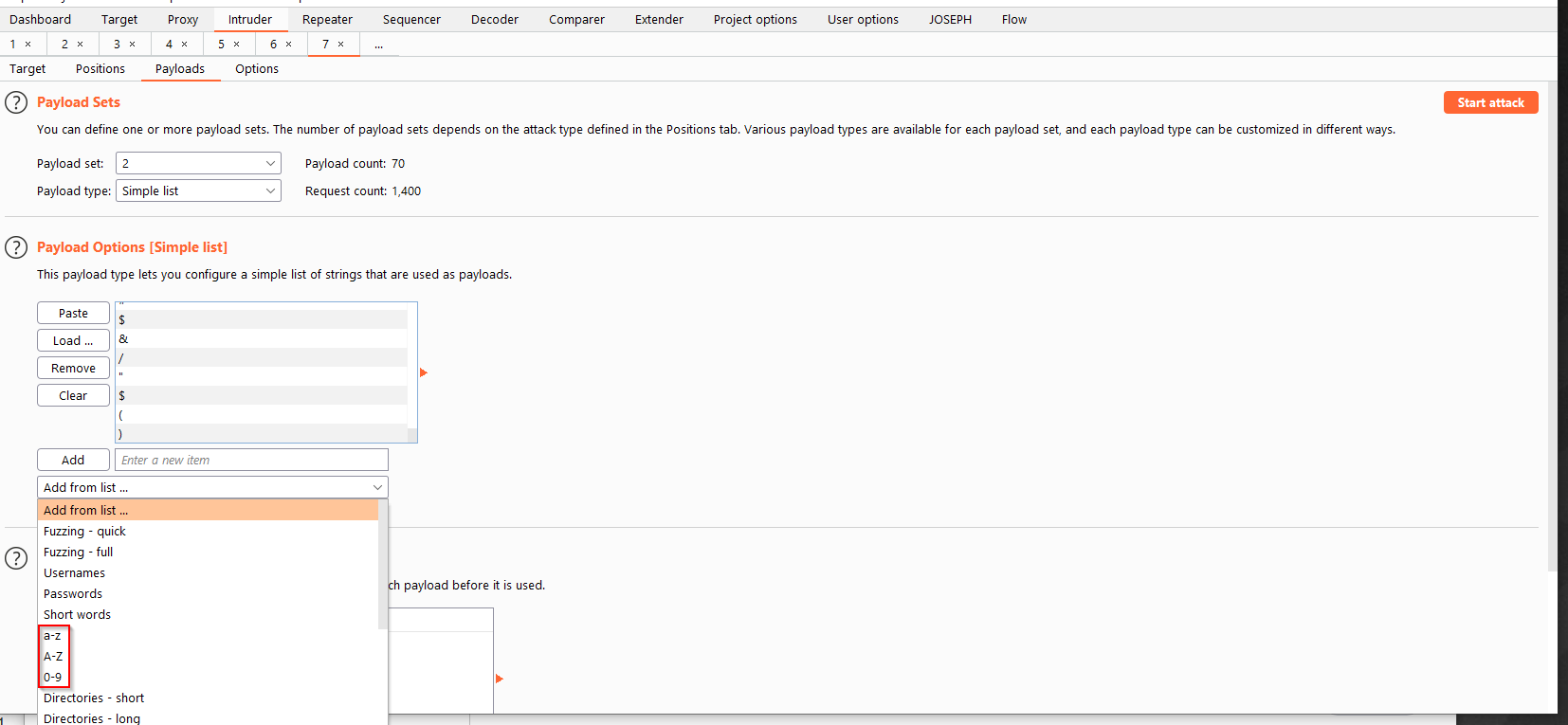Open Intruder Options sub-tab
This screenshot has height=725, width=1568.
tap(257, 69)
